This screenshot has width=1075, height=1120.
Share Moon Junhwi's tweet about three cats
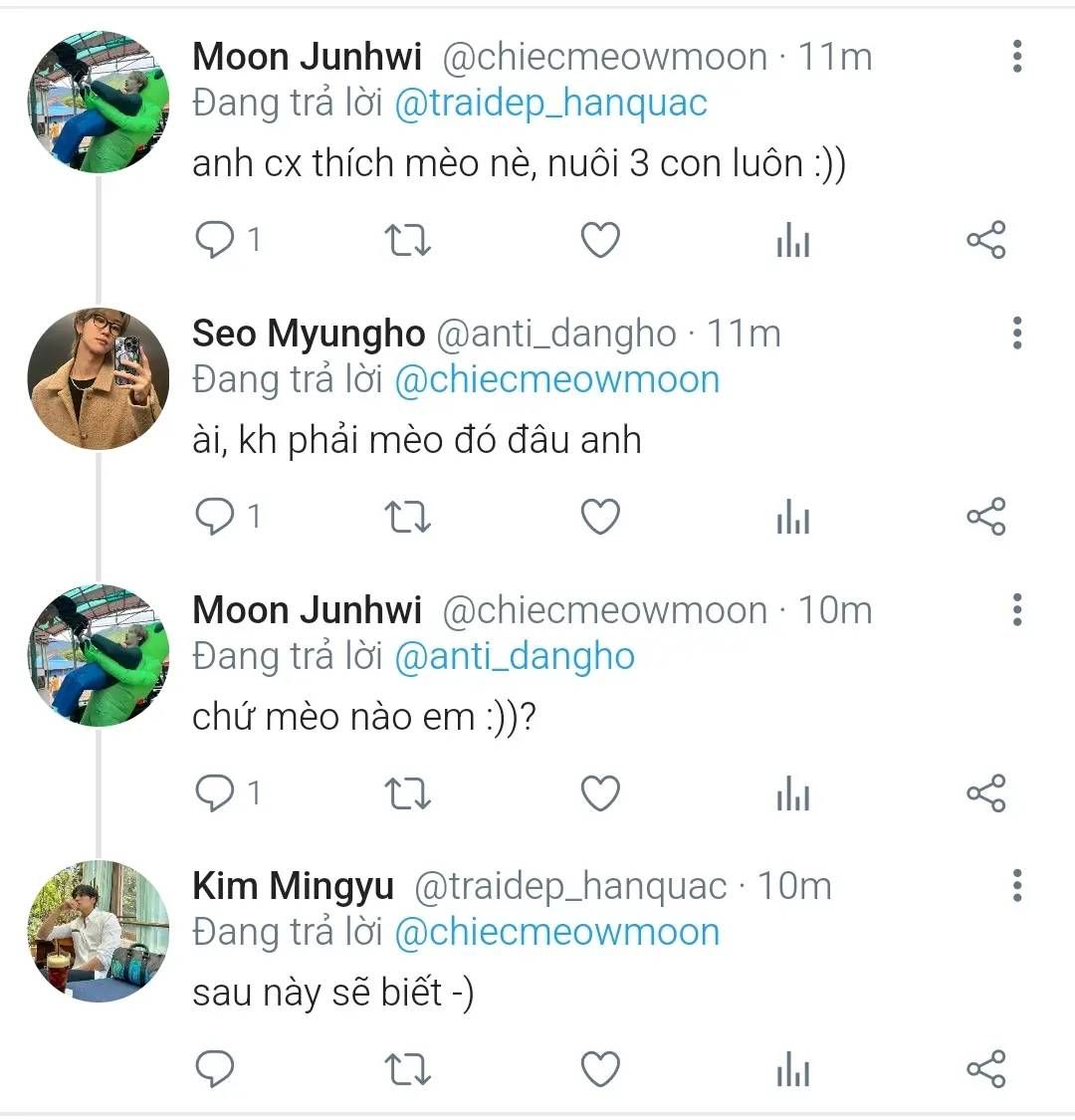[x=985, y=240]
